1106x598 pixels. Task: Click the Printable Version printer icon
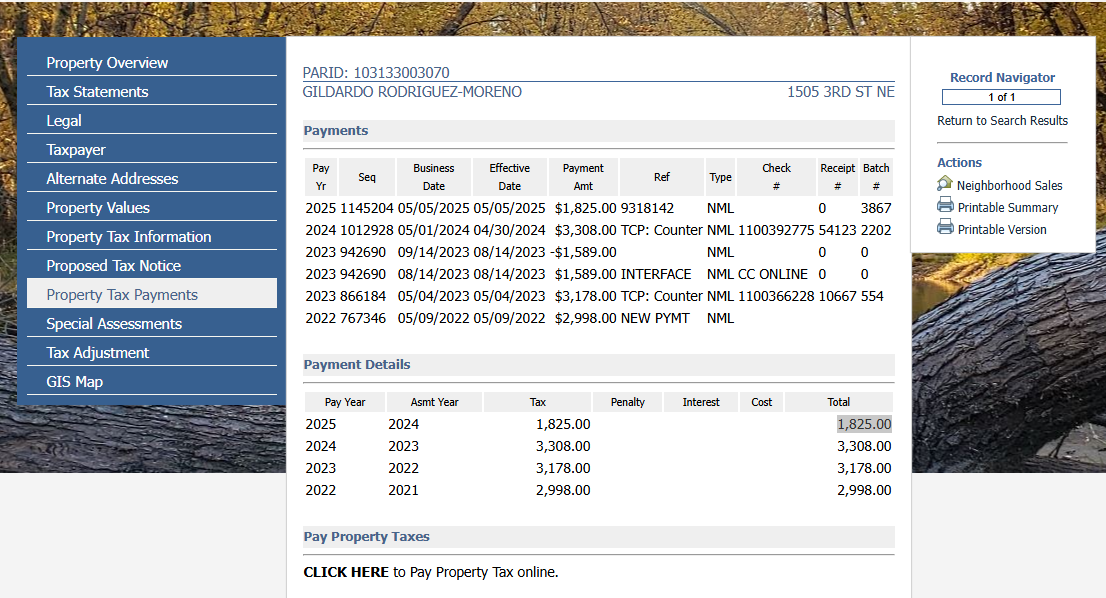point(945,228)
